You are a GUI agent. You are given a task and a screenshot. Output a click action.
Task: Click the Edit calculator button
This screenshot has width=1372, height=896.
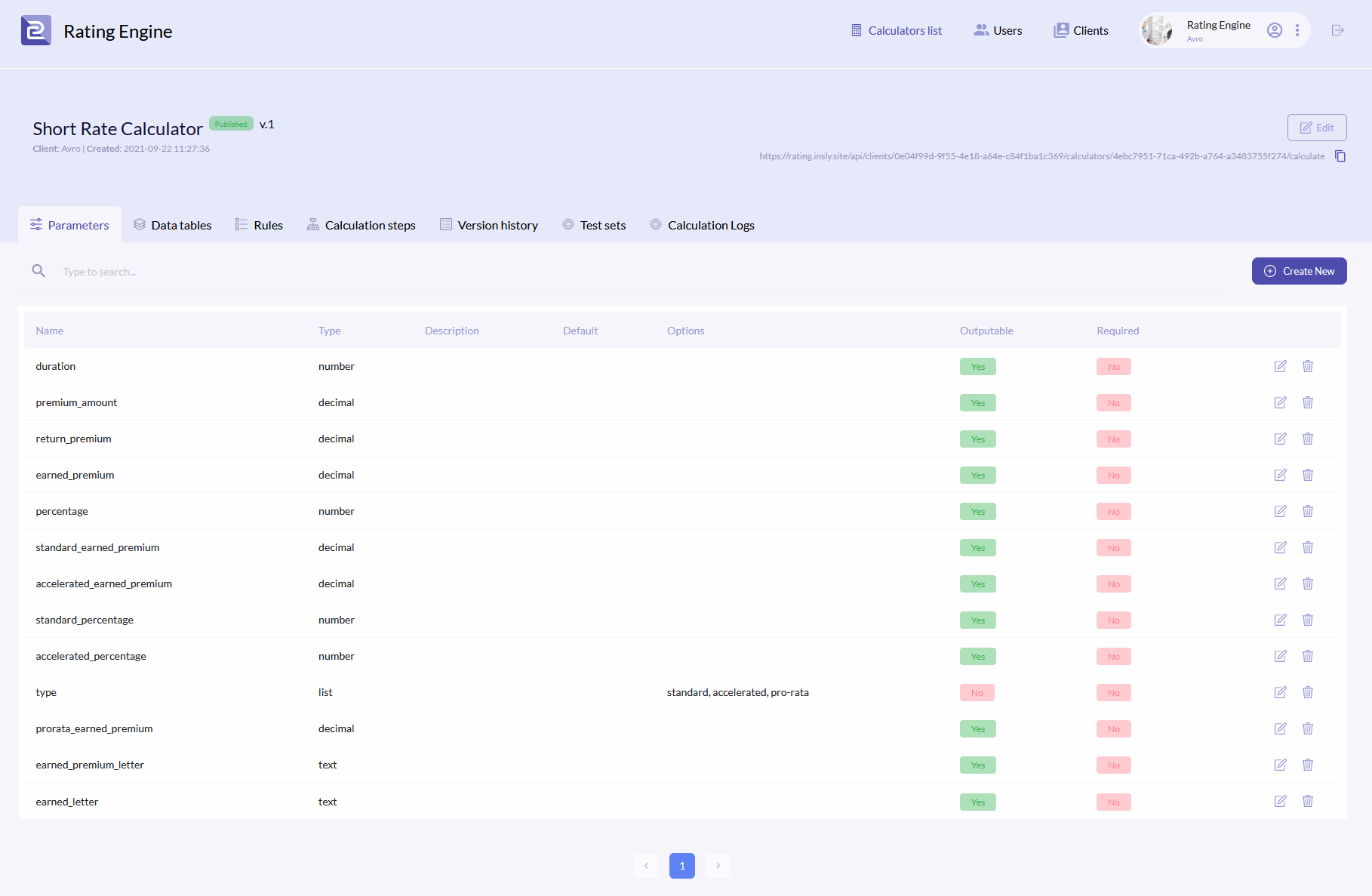(1316, 128)
